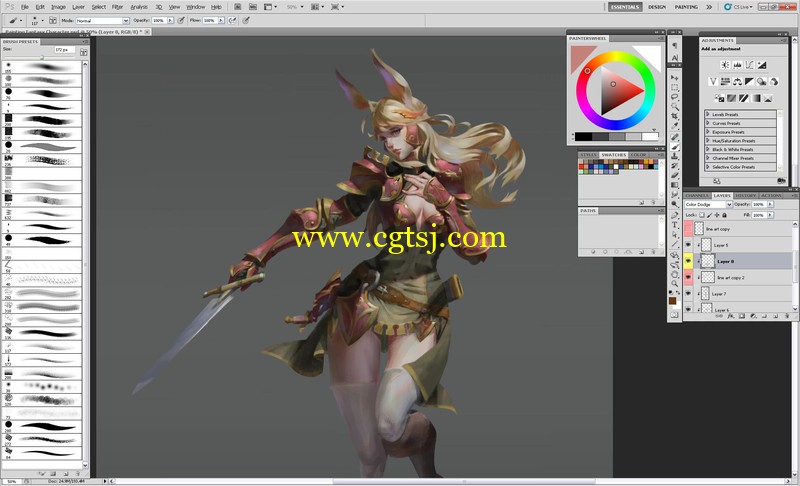Viewport: 800px width, 486px height.
Task: Open the Image menu
Action: (x=58, y=7)
